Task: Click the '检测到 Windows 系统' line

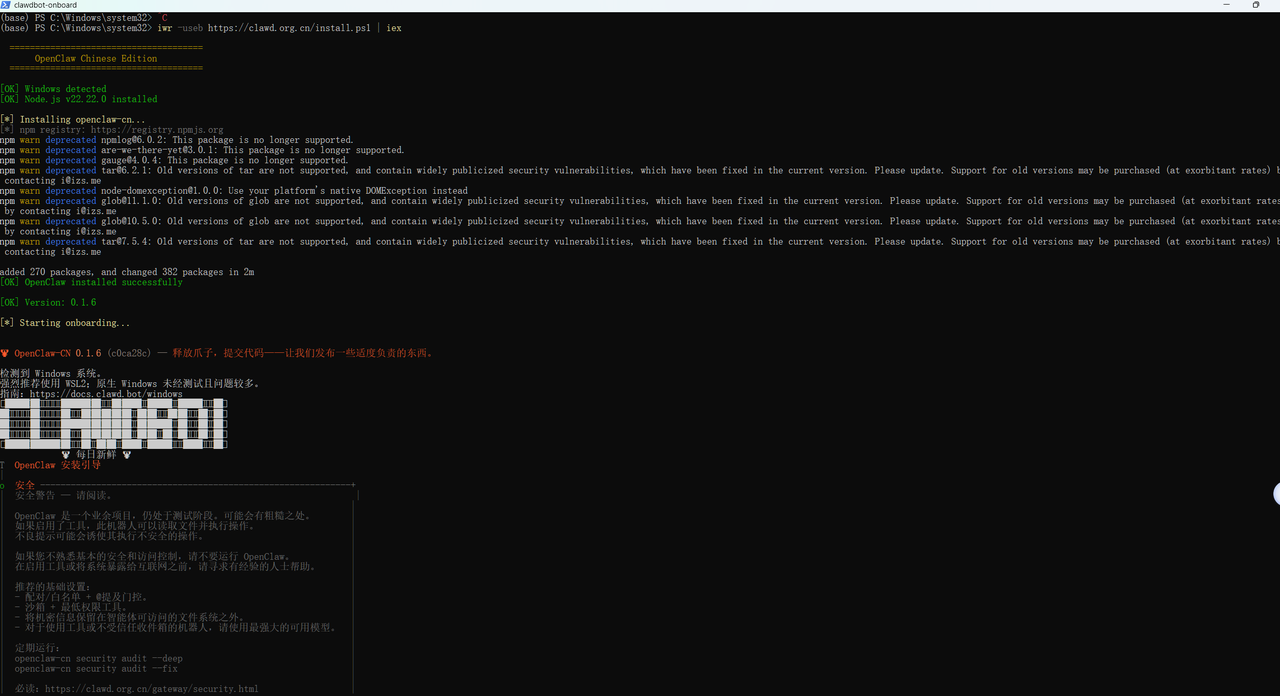Action: (x=51, y=374)
